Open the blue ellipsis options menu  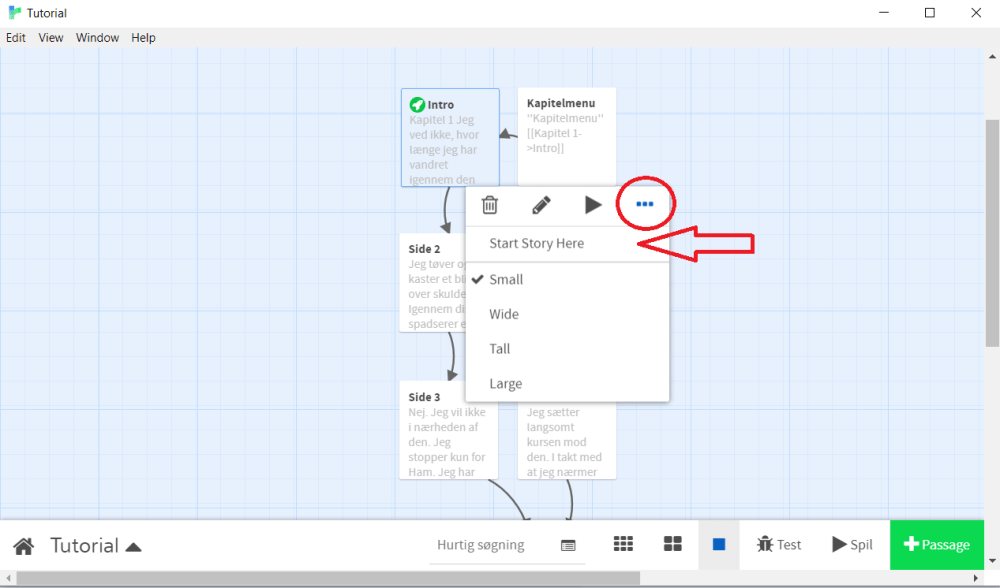(645, 204)
